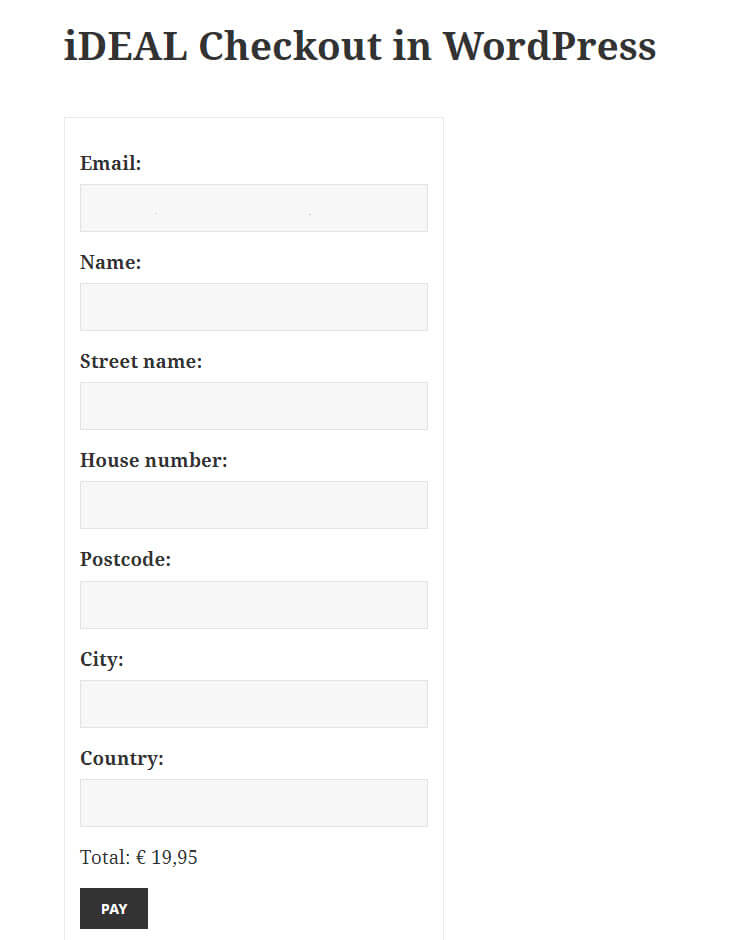Click the Country input field
Image resolution: width=756 pixels, height=940 pixels.
(253, 802)
